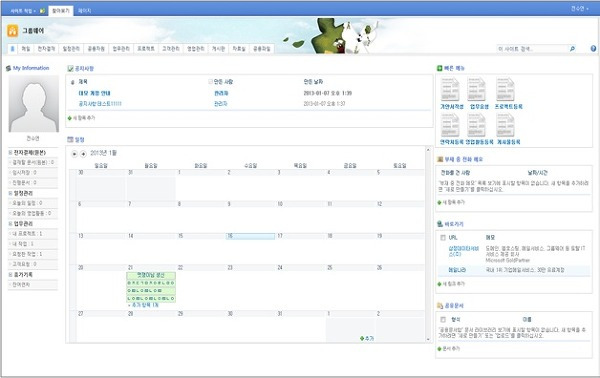Open the 메일 navigation tab

point(26,49)
